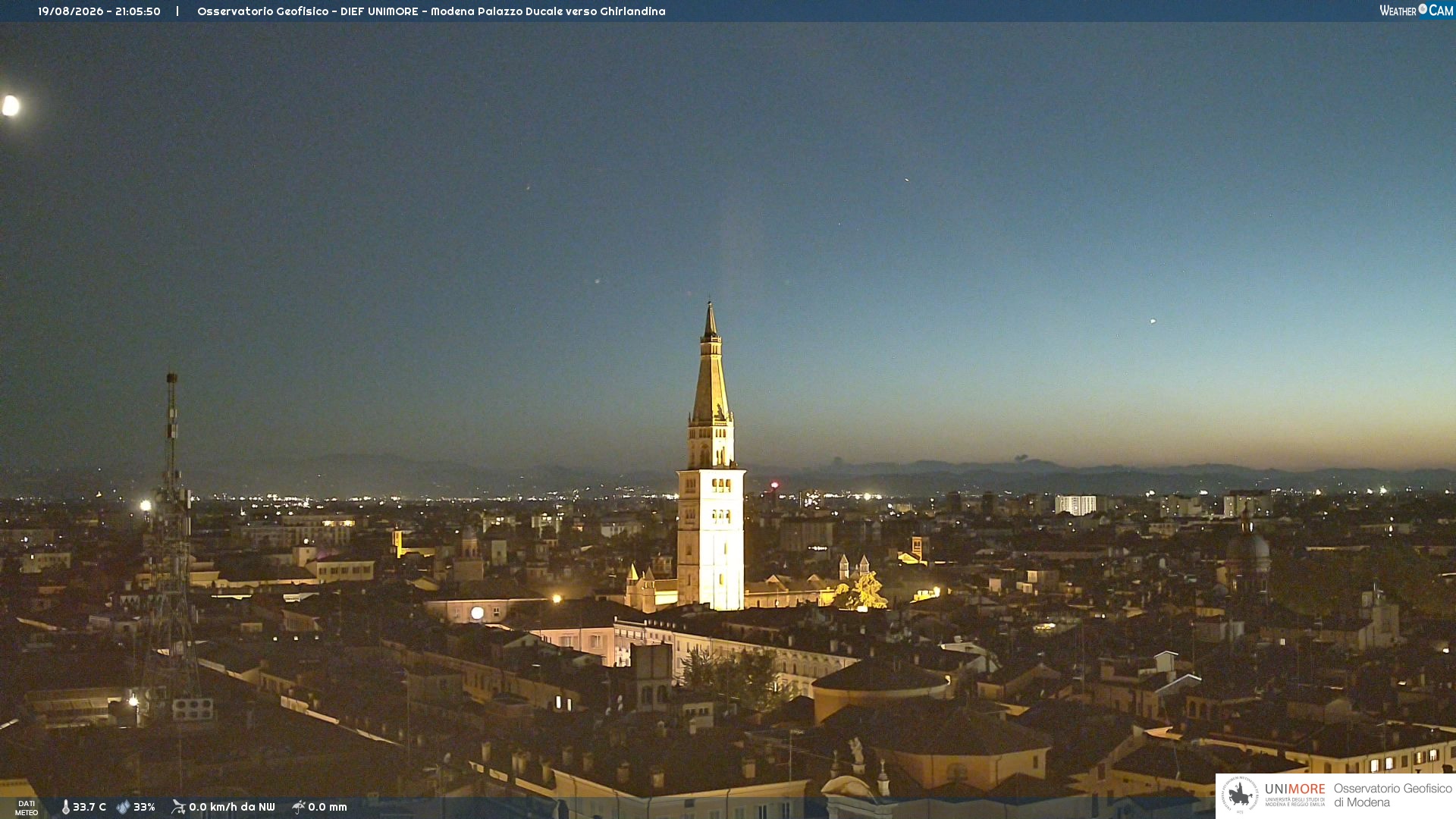The width and height of the screenshot is (1456, 819).
Task: Click Osservatorio Geofisico di Modena text
Action: 1392,795
